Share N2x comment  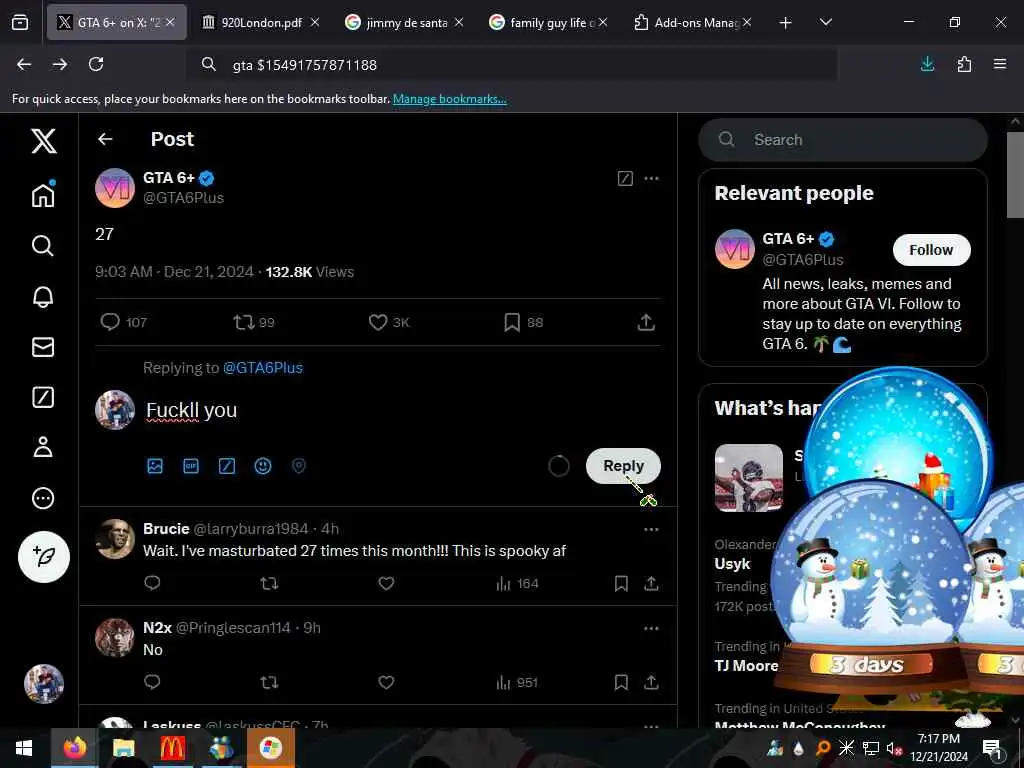click(x=651, y=682)
